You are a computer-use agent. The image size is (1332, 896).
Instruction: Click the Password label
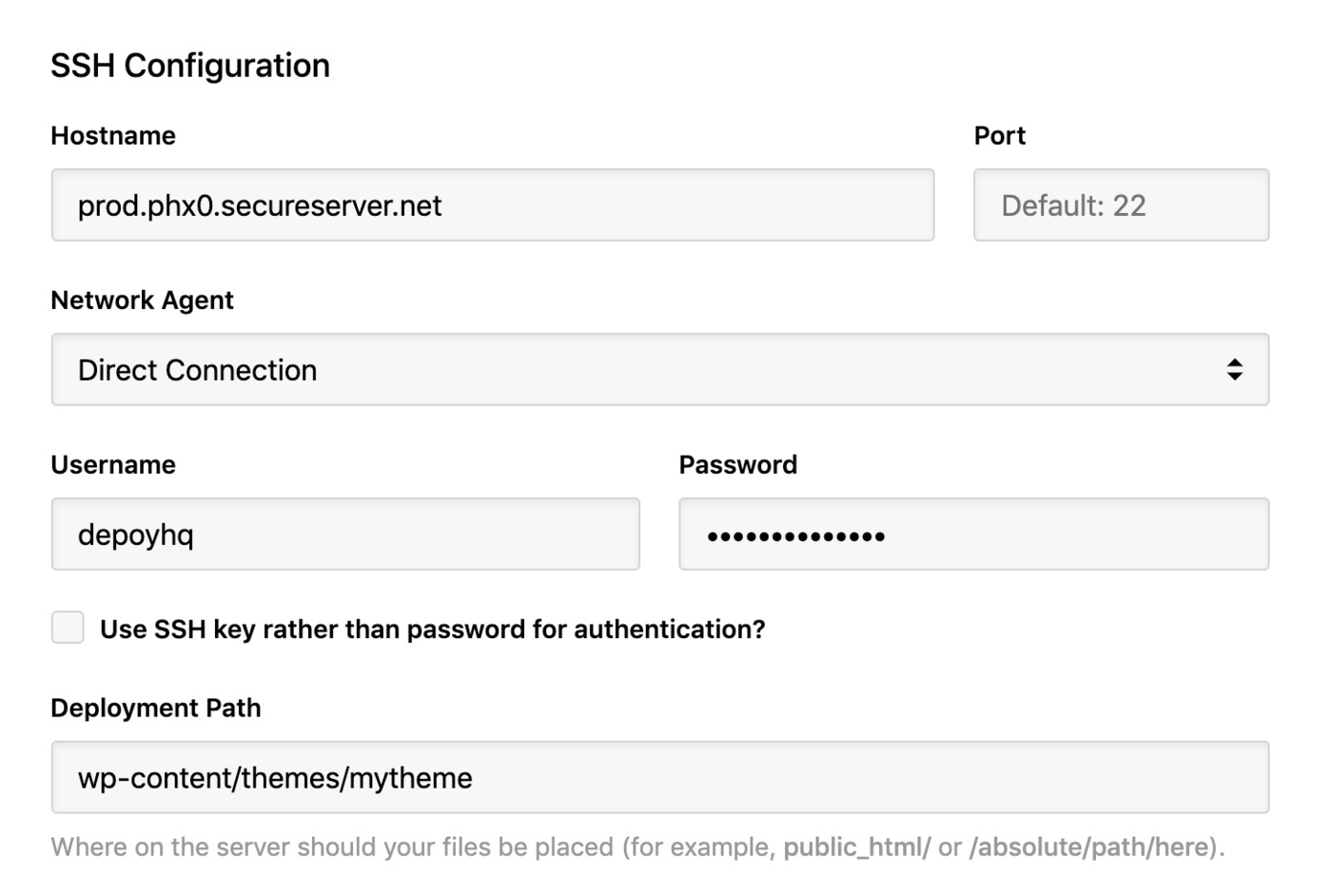coord(737,465)
